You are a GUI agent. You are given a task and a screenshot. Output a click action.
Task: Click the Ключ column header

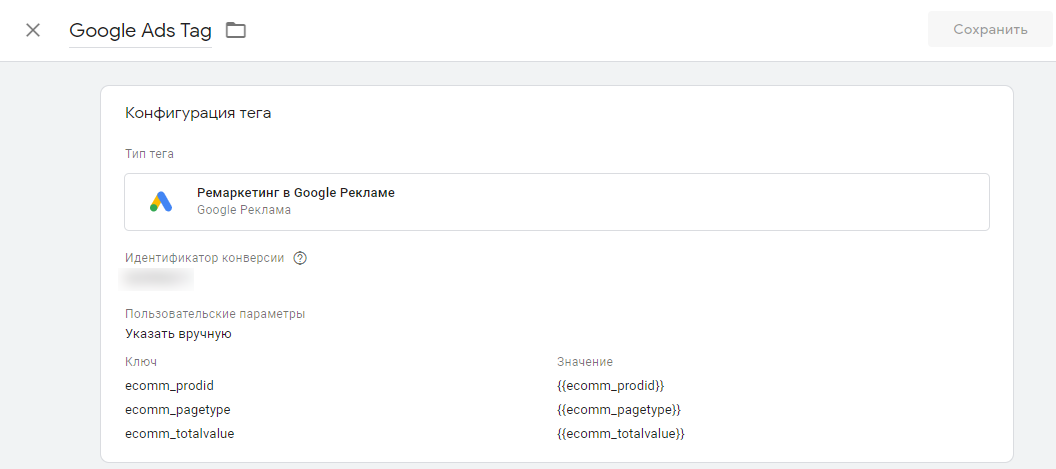pyautogui.click(x=141, y=362)
